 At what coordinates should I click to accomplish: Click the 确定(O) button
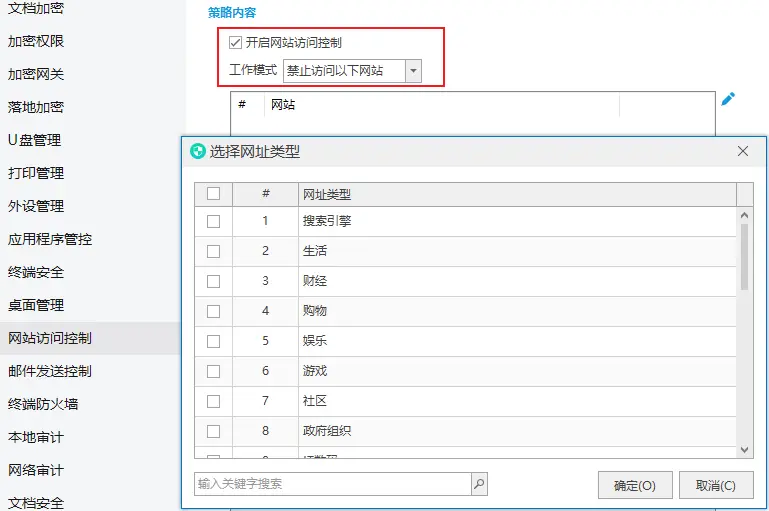coord(635,485)
